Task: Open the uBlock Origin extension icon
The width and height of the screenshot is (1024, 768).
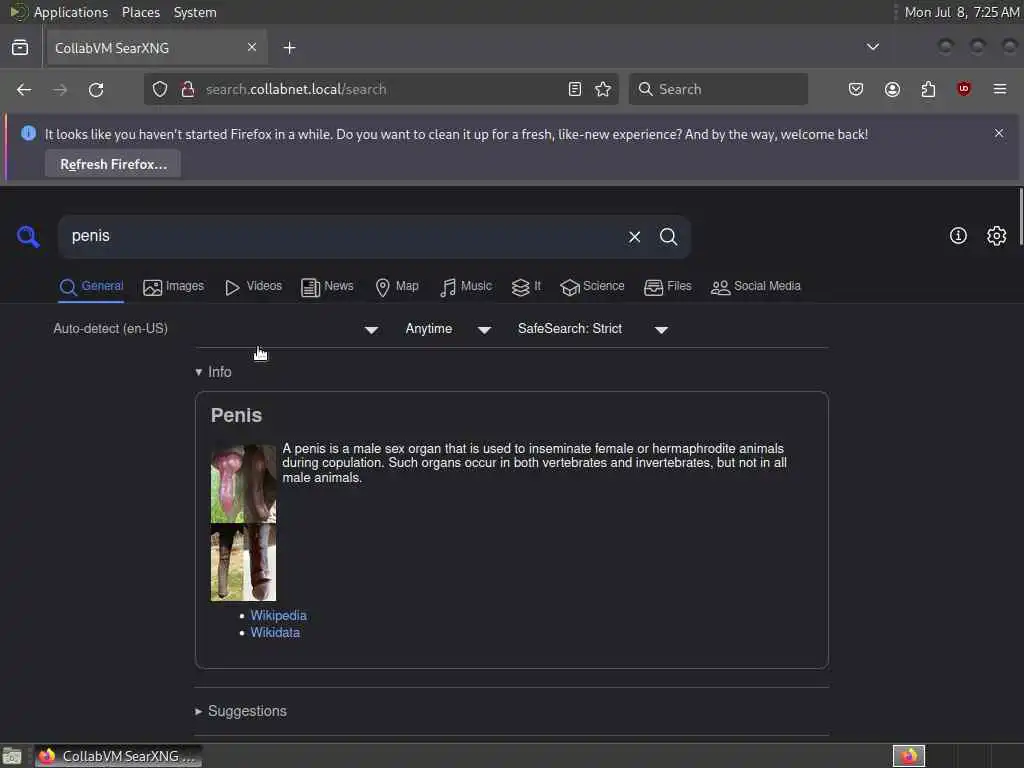Action: point(964,89)
